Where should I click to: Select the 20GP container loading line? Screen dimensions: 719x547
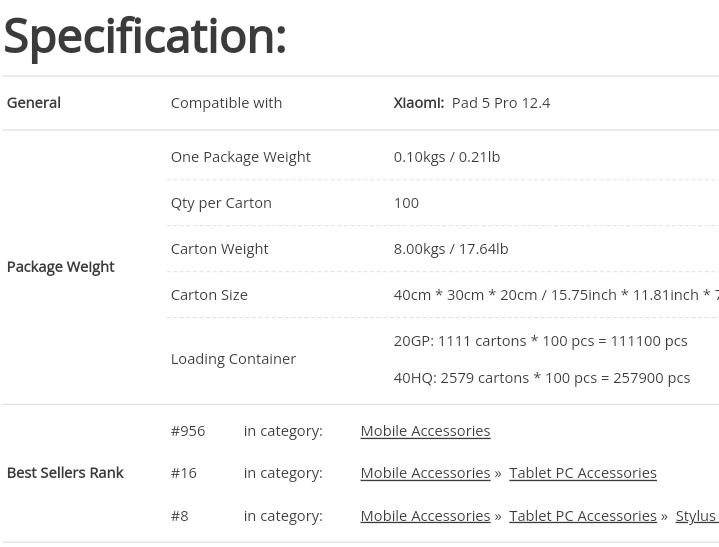pos(541,341)
